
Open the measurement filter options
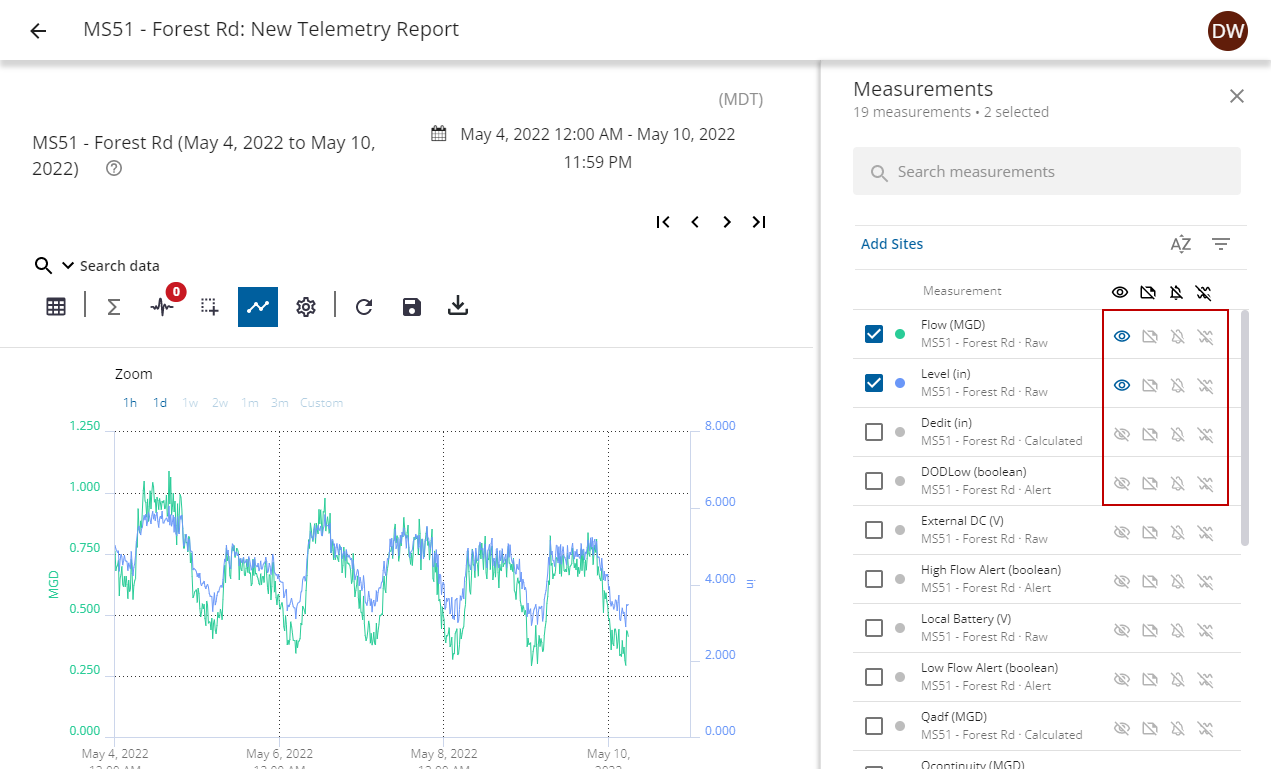[1220, 243]
